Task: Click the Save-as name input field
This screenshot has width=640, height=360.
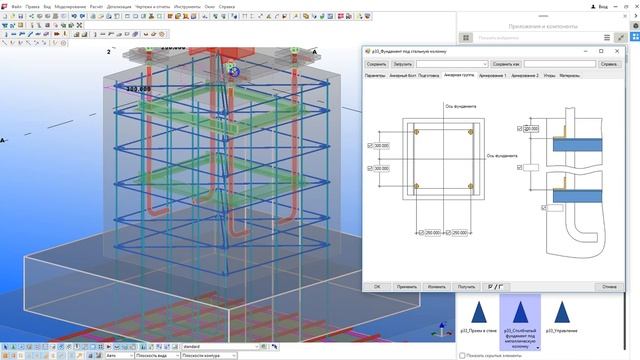Action: pos(560,64)
